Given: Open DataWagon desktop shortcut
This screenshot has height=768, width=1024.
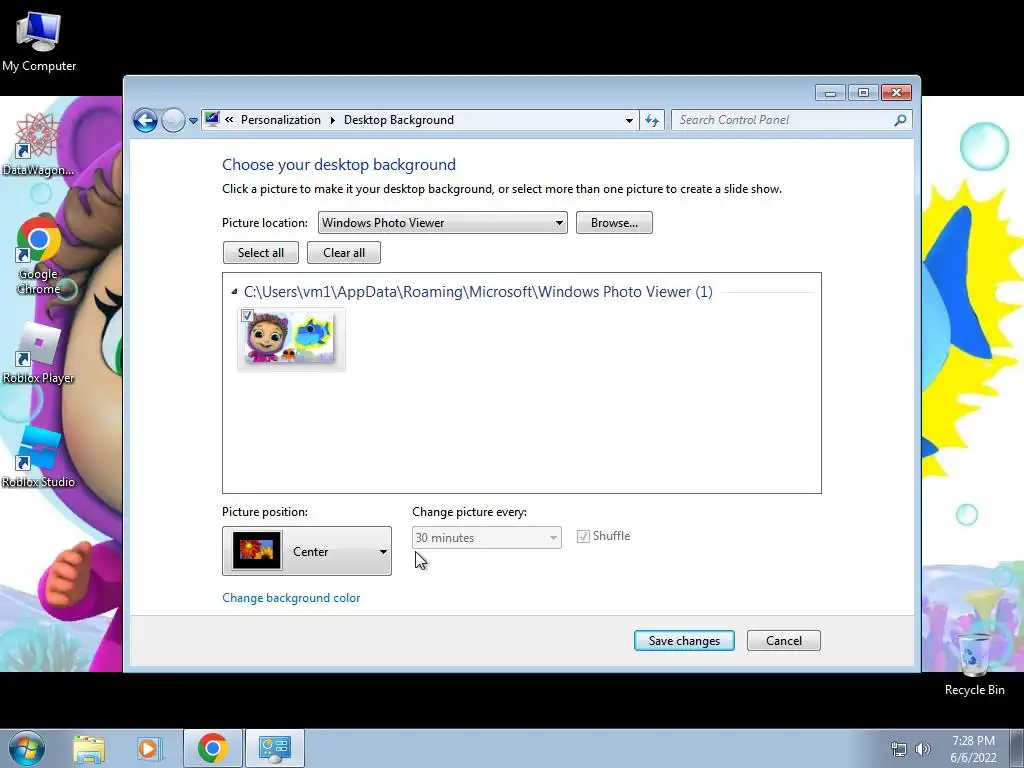Looking at the screenshot, I should [x=38, y=144].
